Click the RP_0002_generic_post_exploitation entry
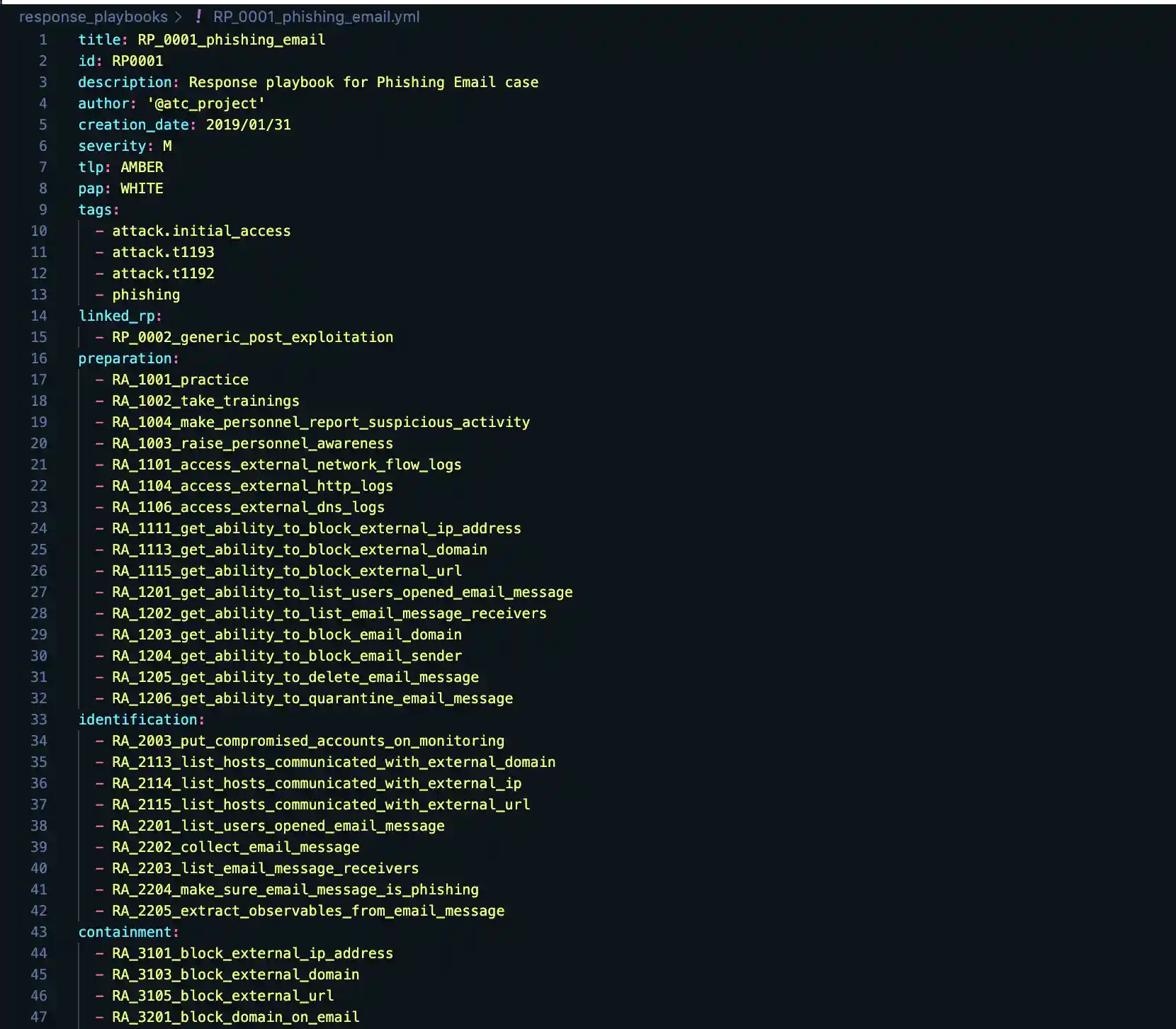 pyautogui.click(x=252, y=337)
